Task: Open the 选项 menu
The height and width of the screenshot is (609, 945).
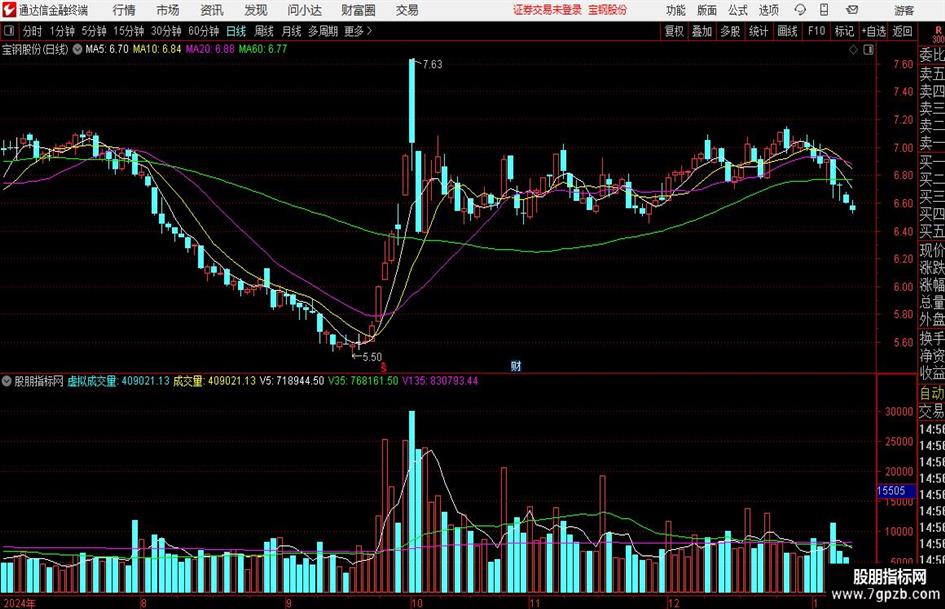Action: click(x=768, y=10)
